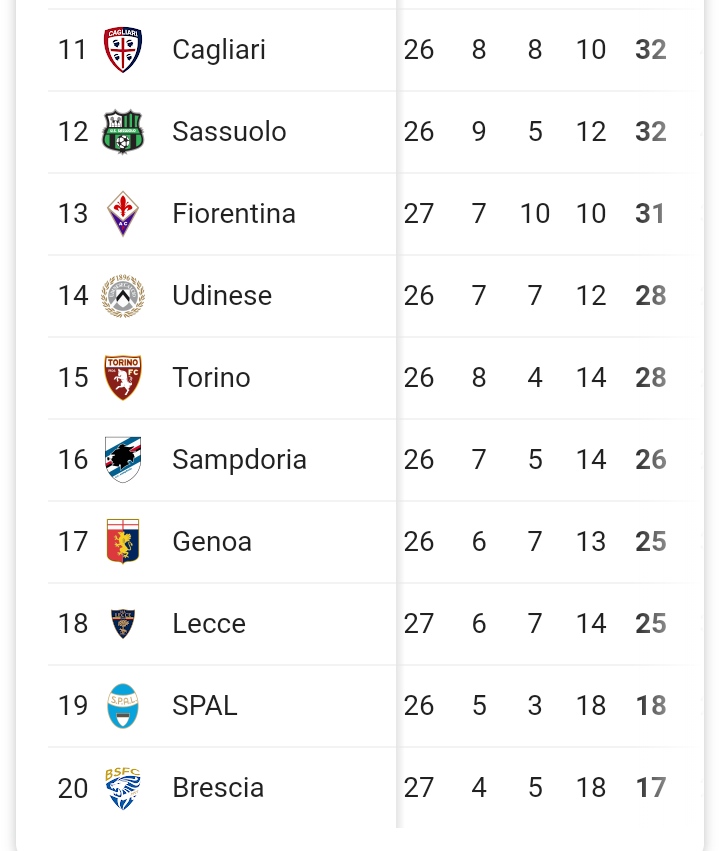Click the Sassuolo club crest icon

123,131
